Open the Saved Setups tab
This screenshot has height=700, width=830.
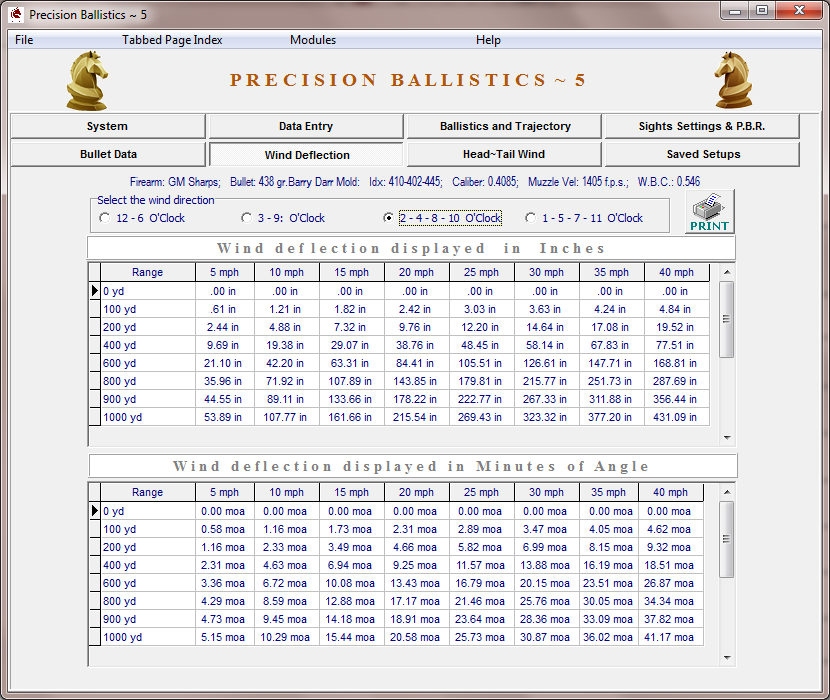(702, 154)
